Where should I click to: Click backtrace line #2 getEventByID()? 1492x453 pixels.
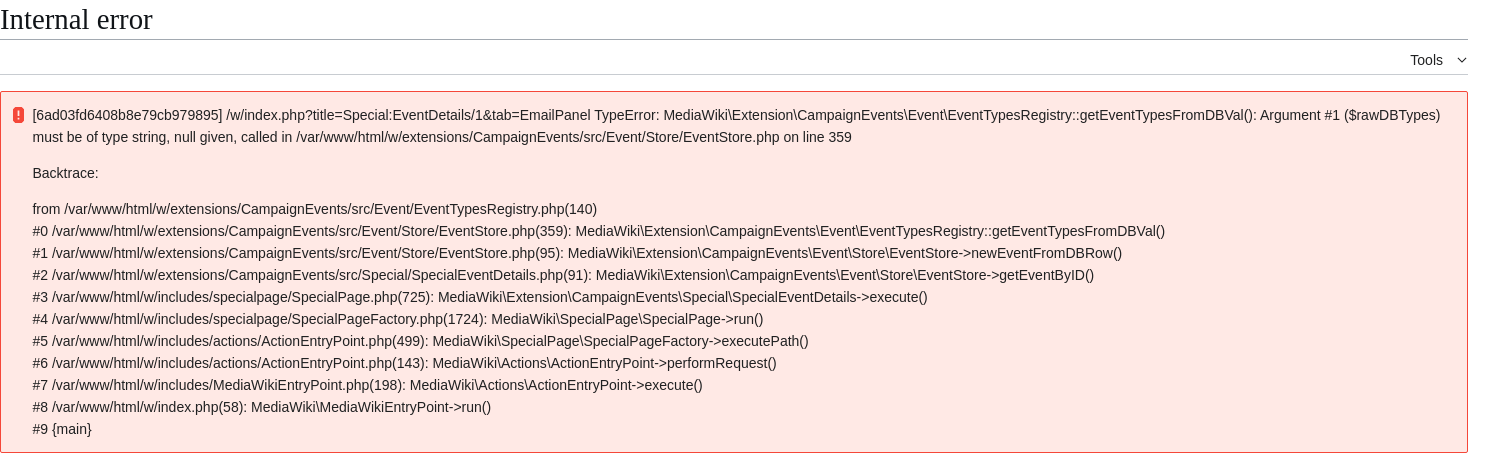pyautogui.click(x=563, y=275)
